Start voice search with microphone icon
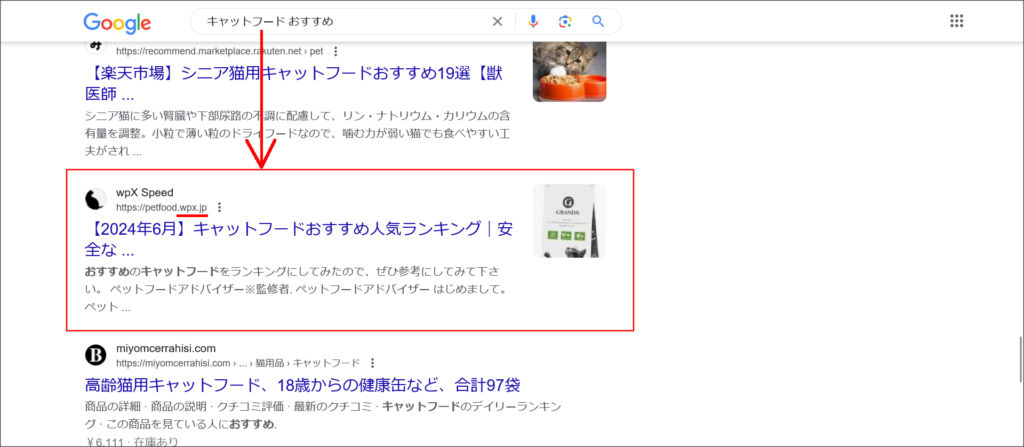The width and height of the screenshot is (1024, 447). (x=533, y=21)
